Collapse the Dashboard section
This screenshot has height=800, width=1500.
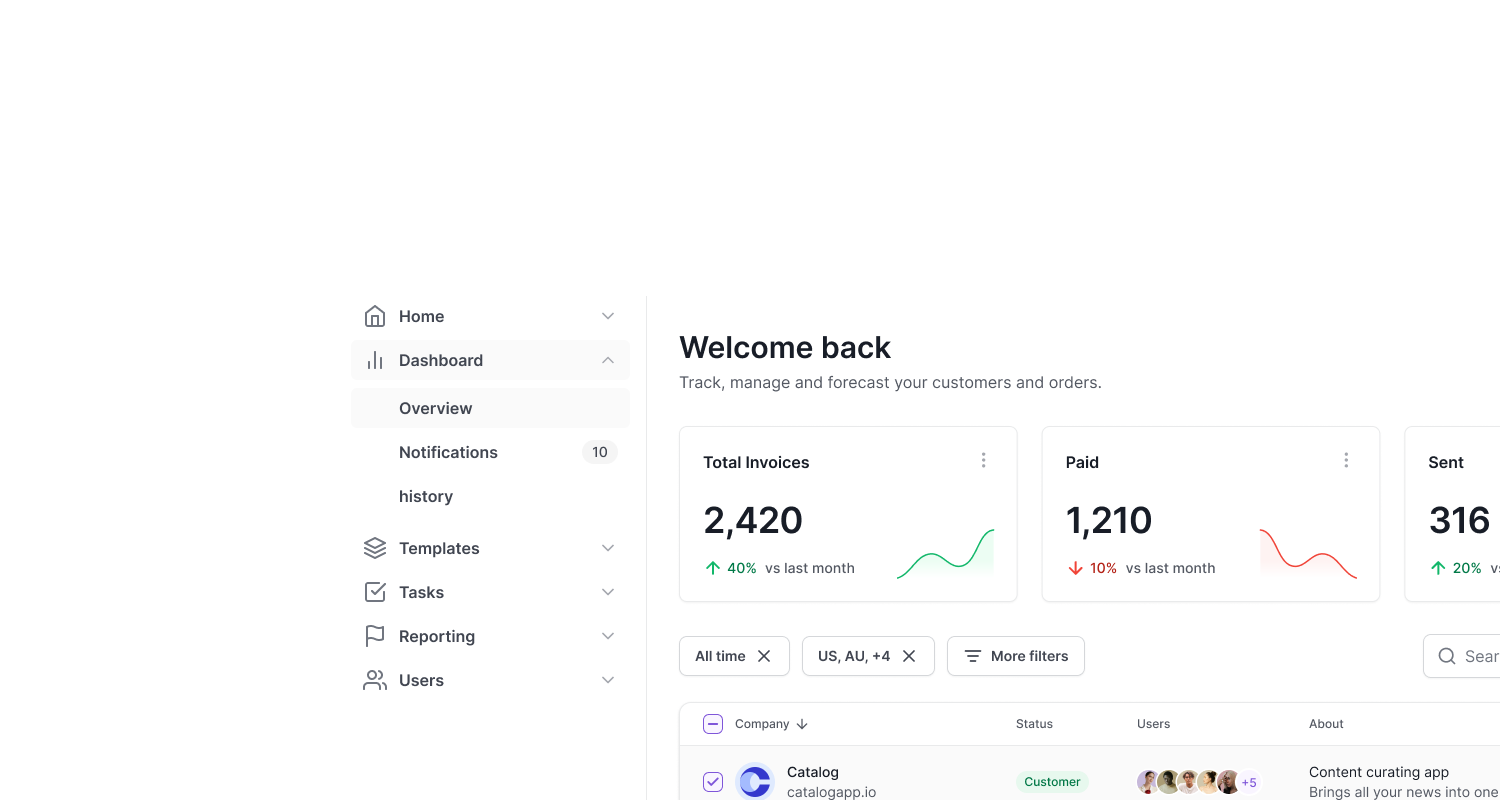tap(607, 359)
